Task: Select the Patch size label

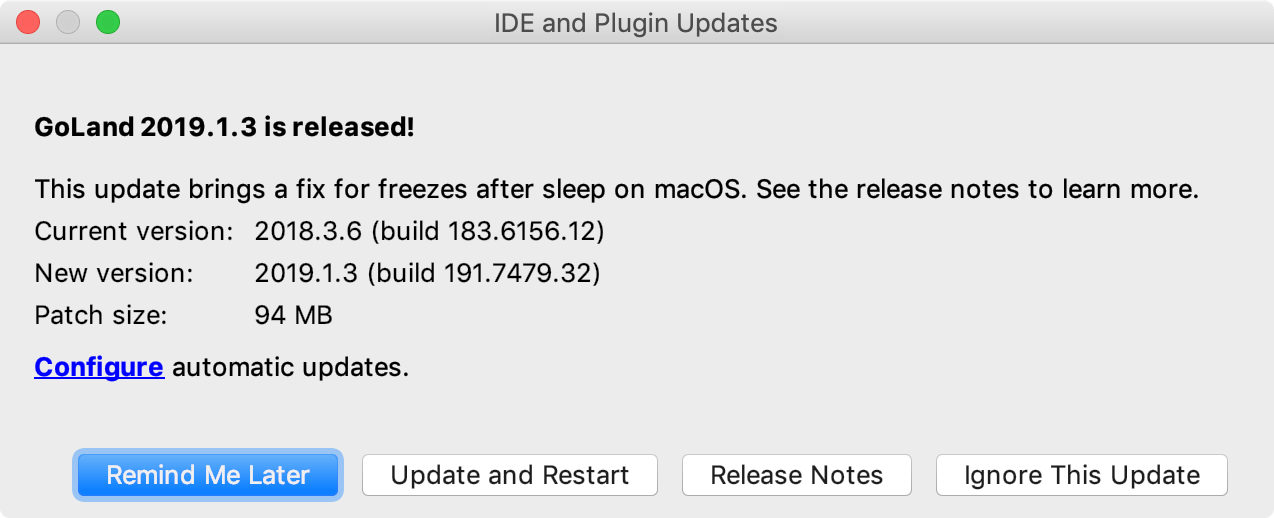Action: [x=100, y=315]
